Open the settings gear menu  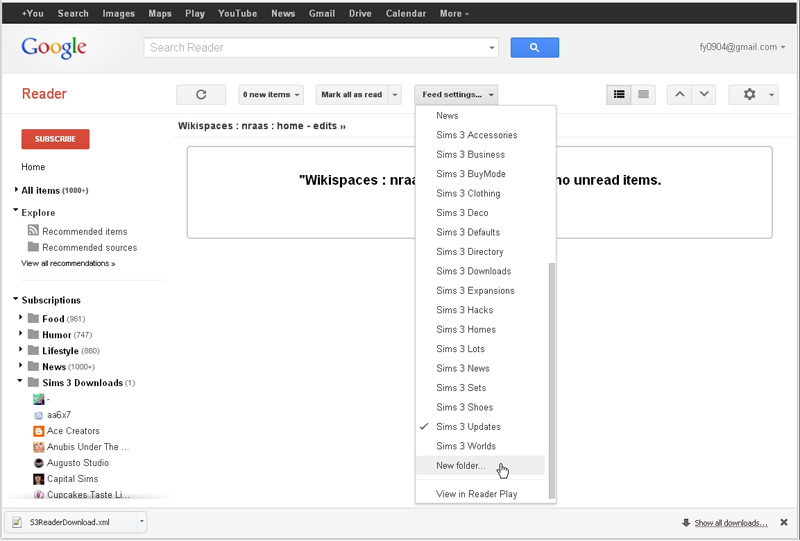pyautogui.click(x=753, y=94)
